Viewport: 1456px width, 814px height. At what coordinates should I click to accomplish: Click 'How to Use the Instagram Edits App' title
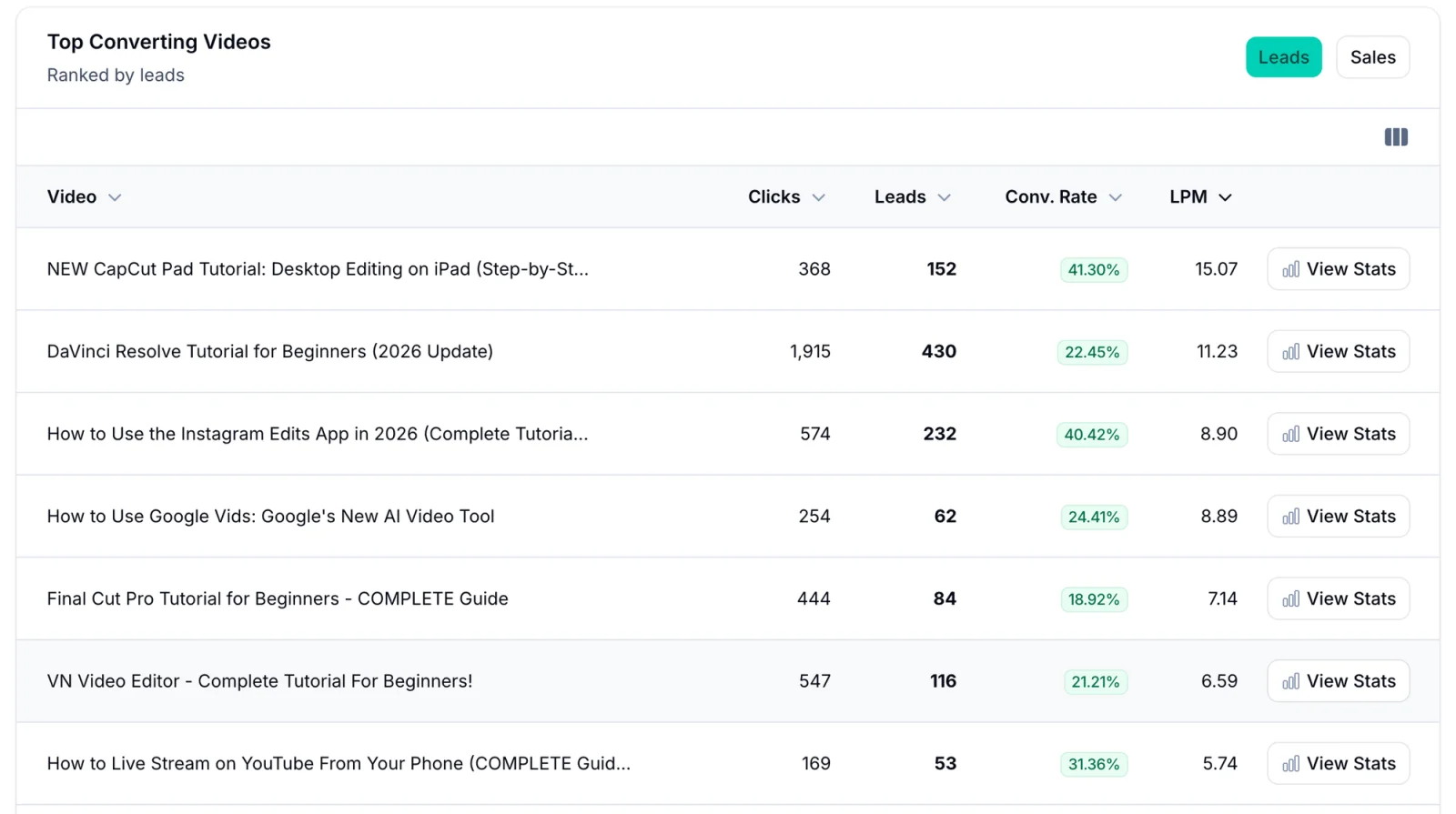pyautogui.click(x=318, y=434)
